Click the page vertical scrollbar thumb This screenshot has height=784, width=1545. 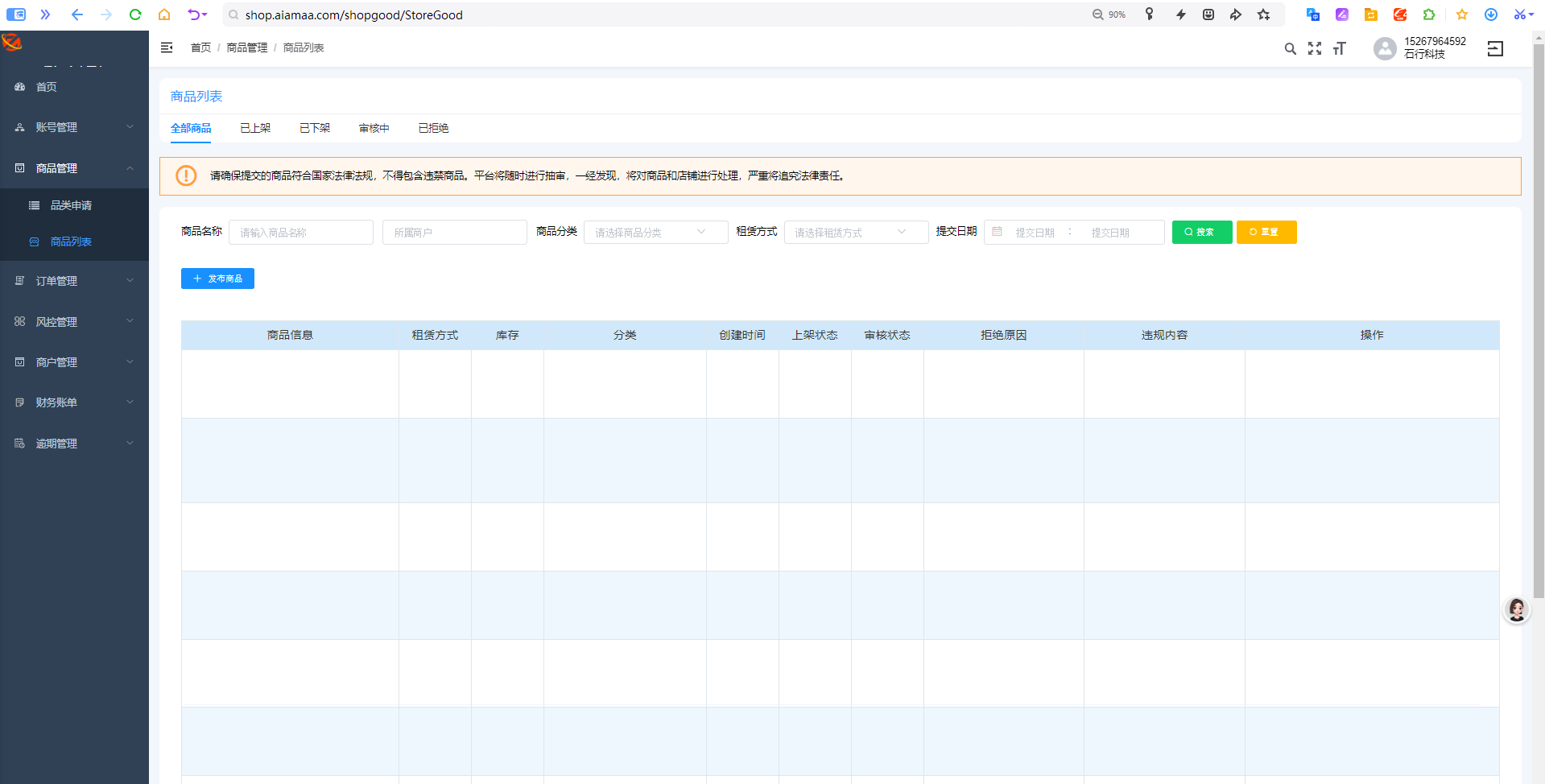click(x=1539, y=321)
